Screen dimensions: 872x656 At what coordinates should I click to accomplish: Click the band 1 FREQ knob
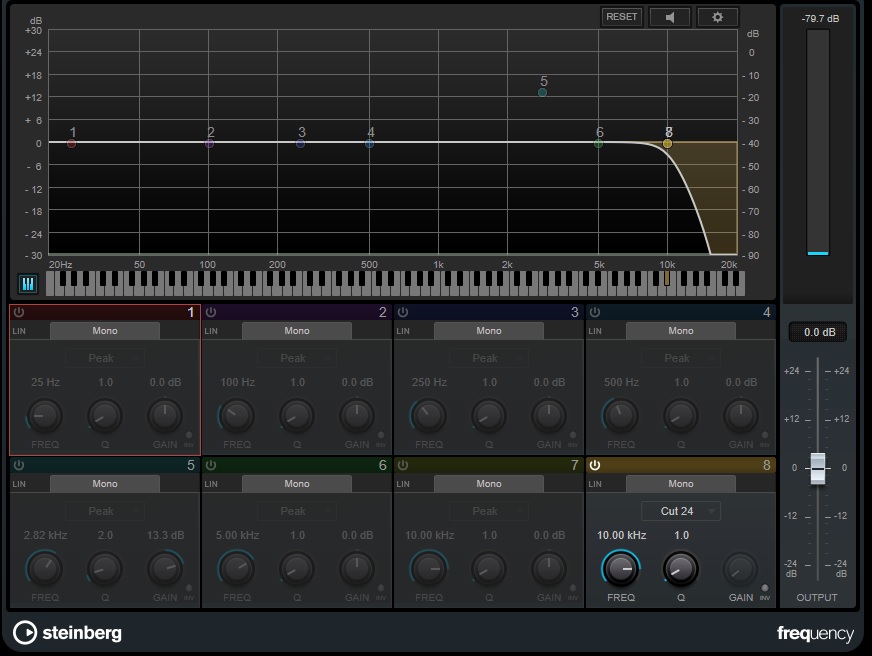(x=44, y=415)
